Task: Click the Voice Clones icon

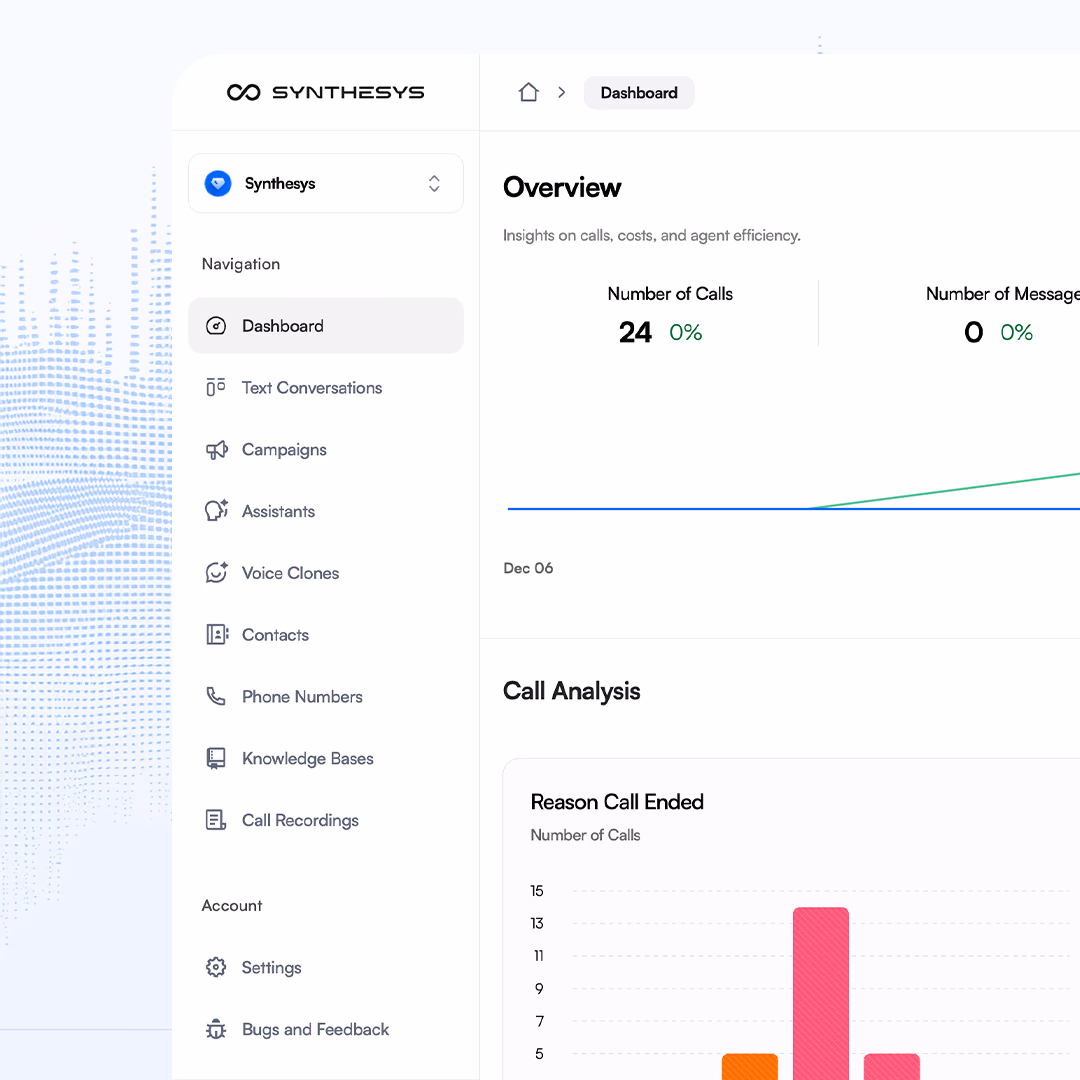Action: pyautogui.click(x=216, y=572)
